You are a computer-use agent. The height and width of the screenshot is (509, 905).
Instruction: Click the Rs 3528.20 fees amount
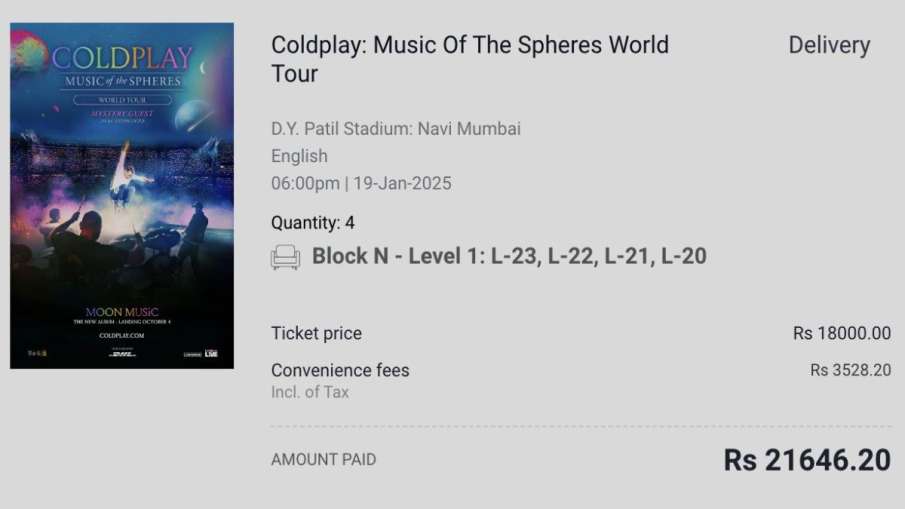point(850,370)
